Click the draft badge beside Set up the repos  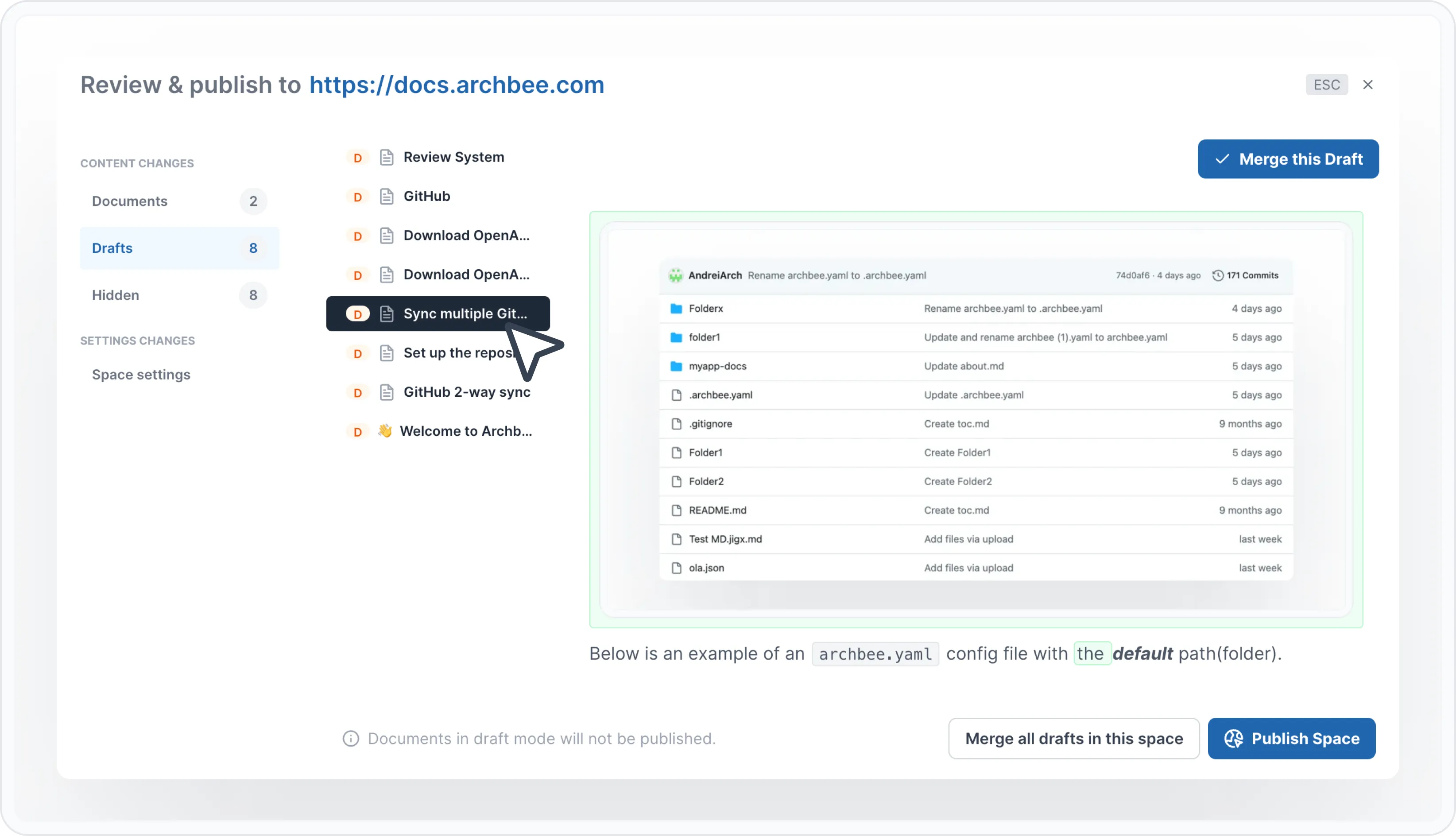tap(358, 353)
